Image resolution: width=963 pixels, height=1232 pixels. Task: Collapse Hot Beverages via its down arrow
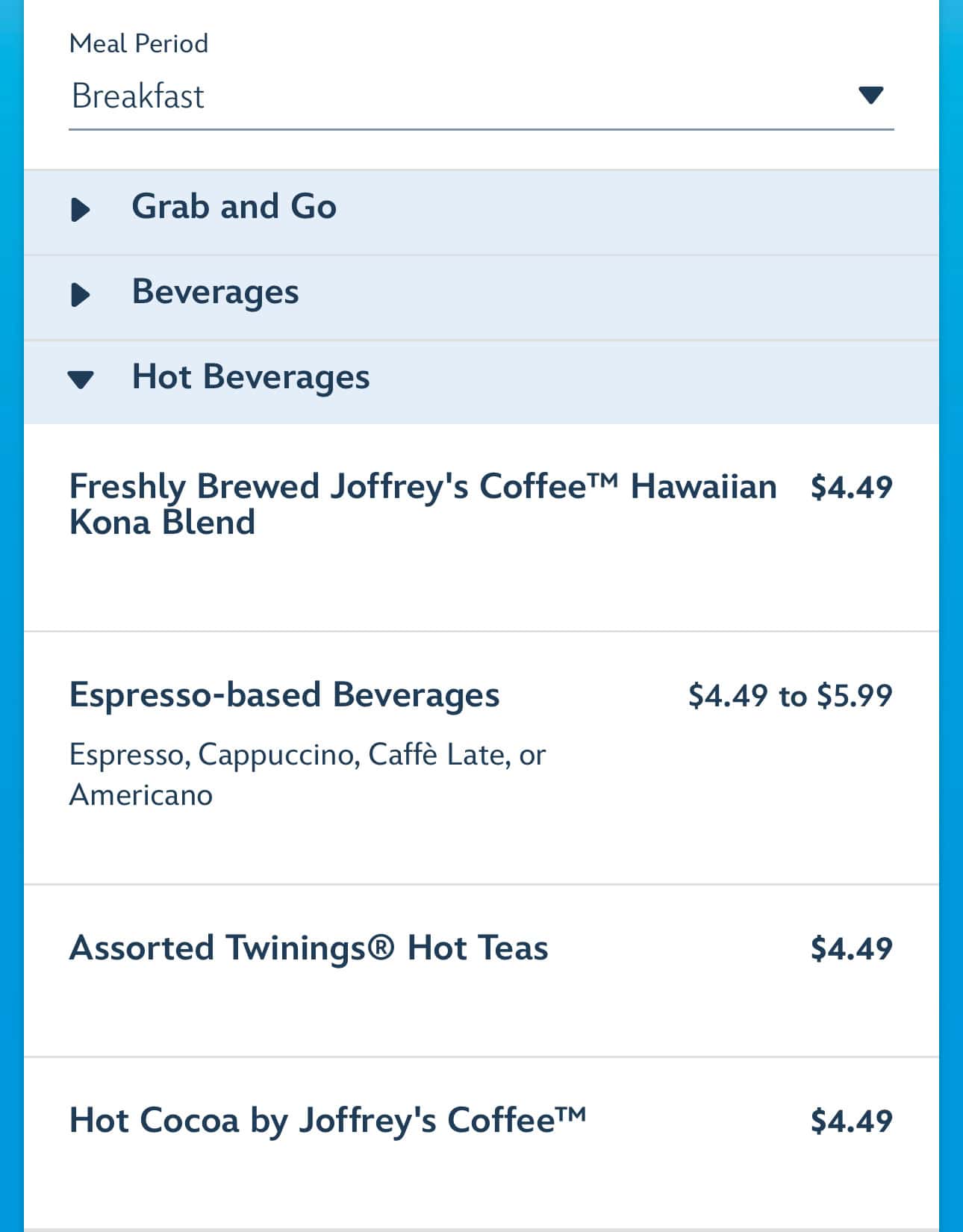click(80, 380)
